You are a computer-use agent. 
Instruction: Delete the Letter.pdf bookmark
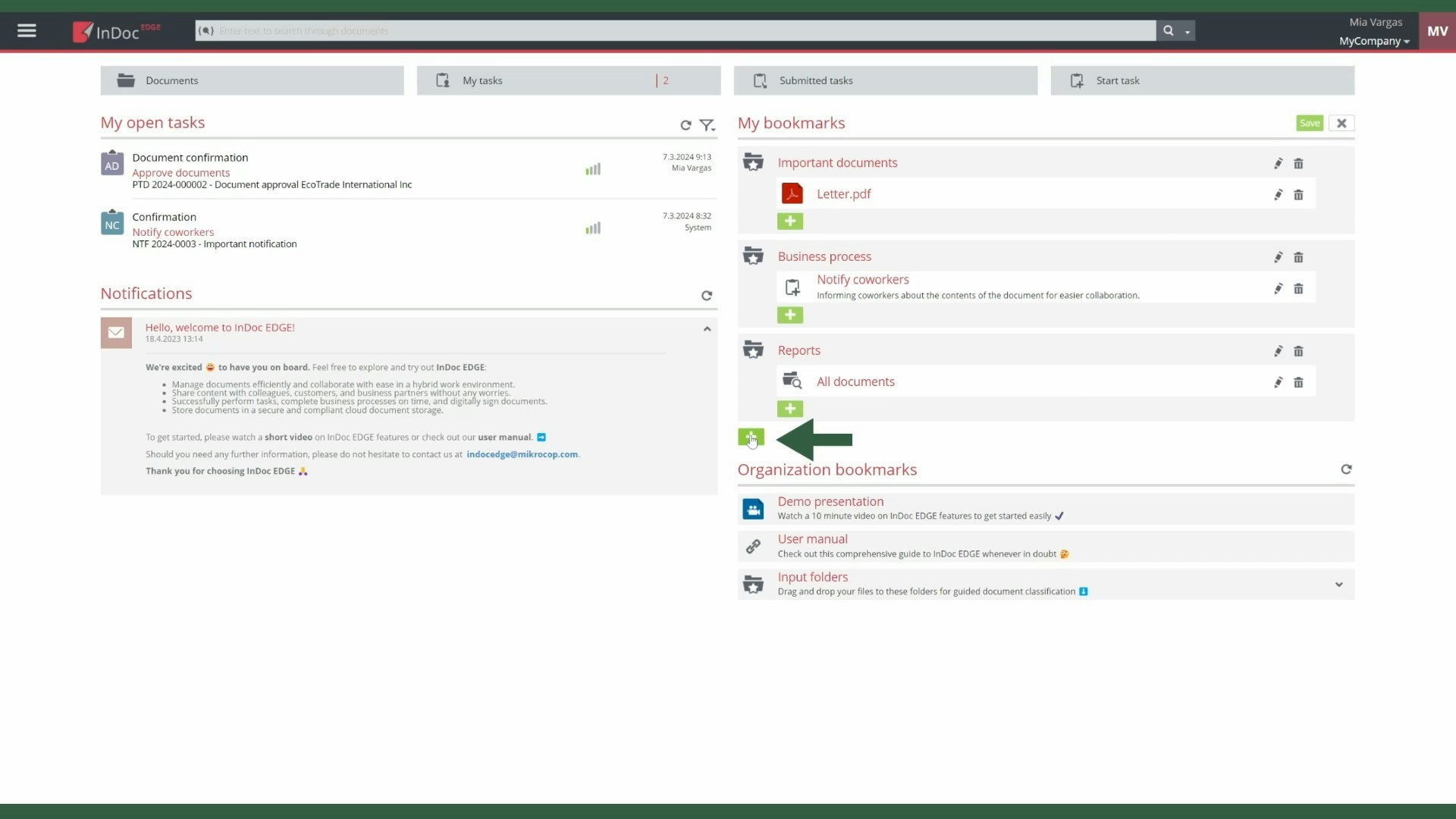coord(1298,195)
